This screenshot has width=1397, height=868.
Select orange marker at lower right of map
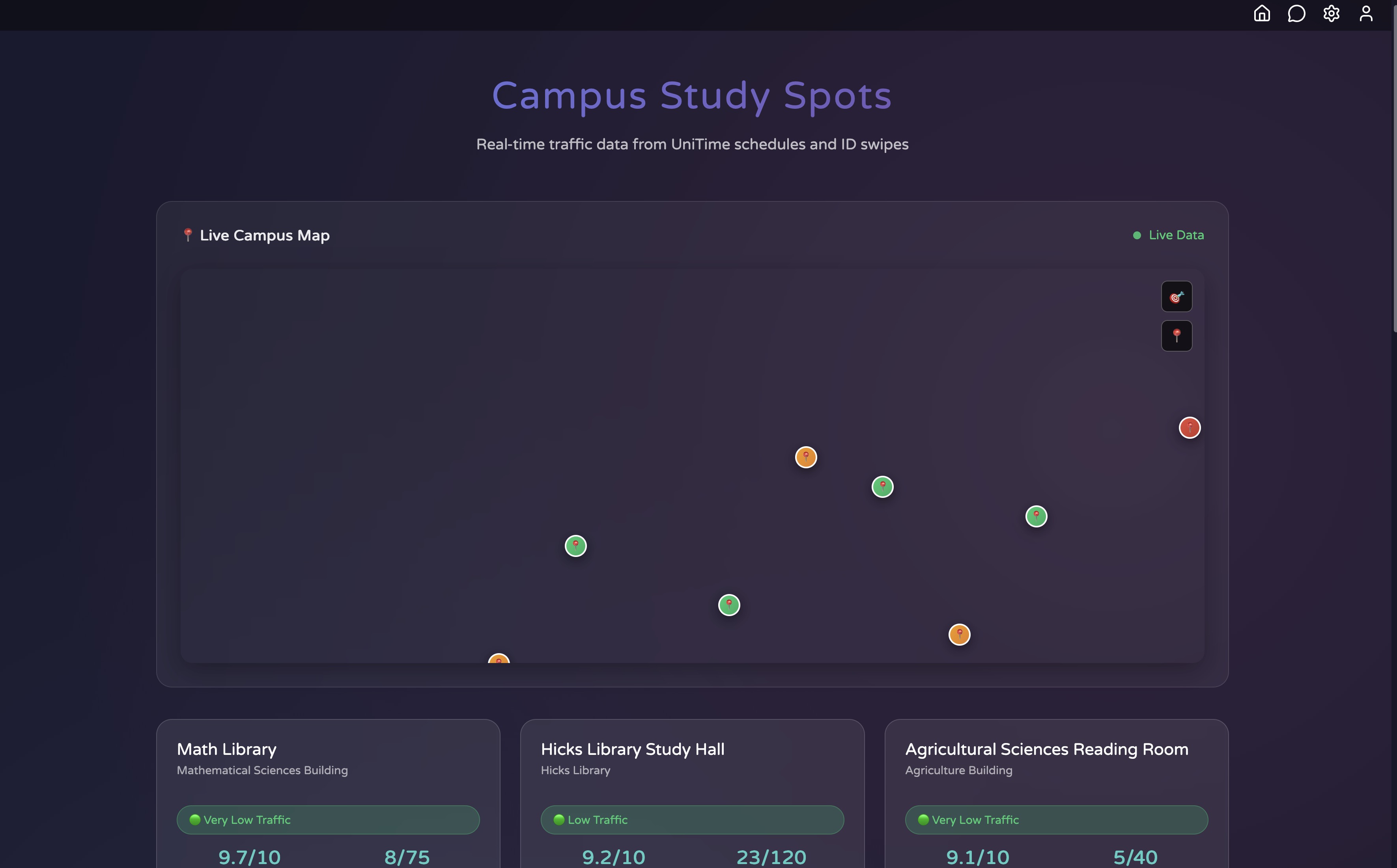pos(959,634)
